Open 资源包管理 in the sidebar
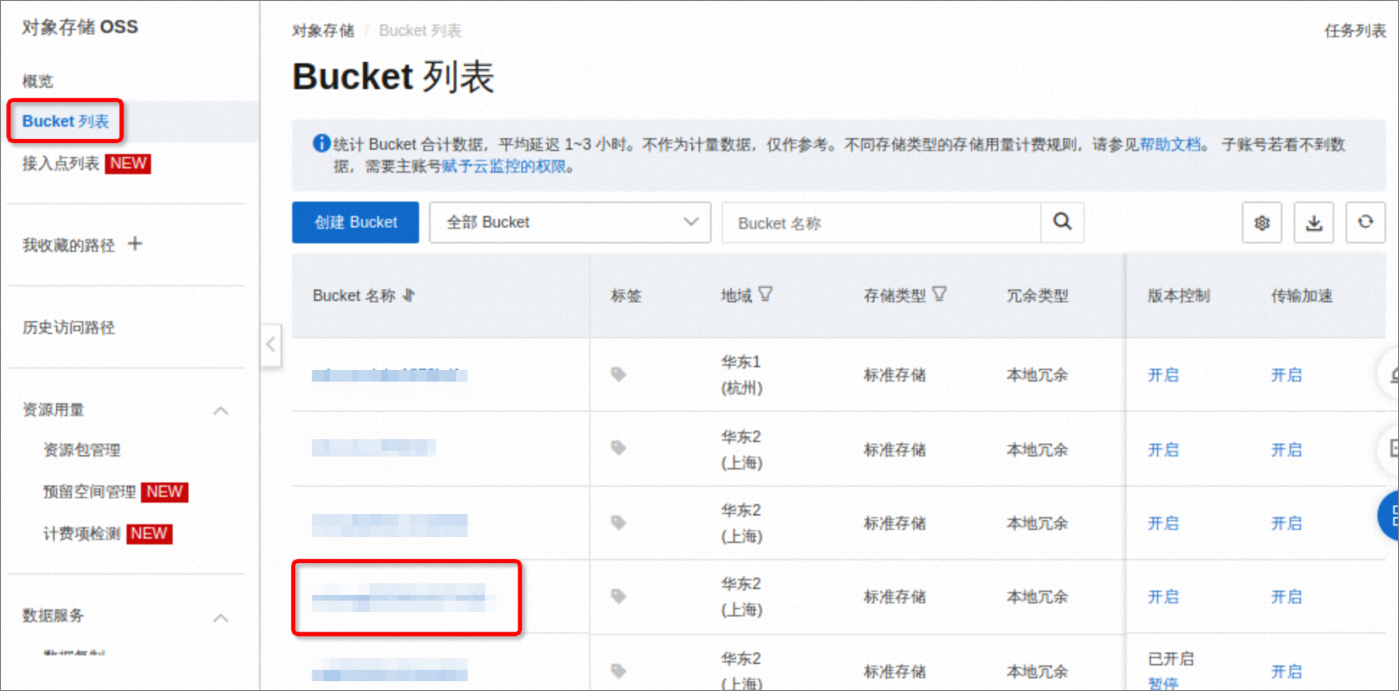The width and height of the screenshot is (1399, 691). click(82, 450)
